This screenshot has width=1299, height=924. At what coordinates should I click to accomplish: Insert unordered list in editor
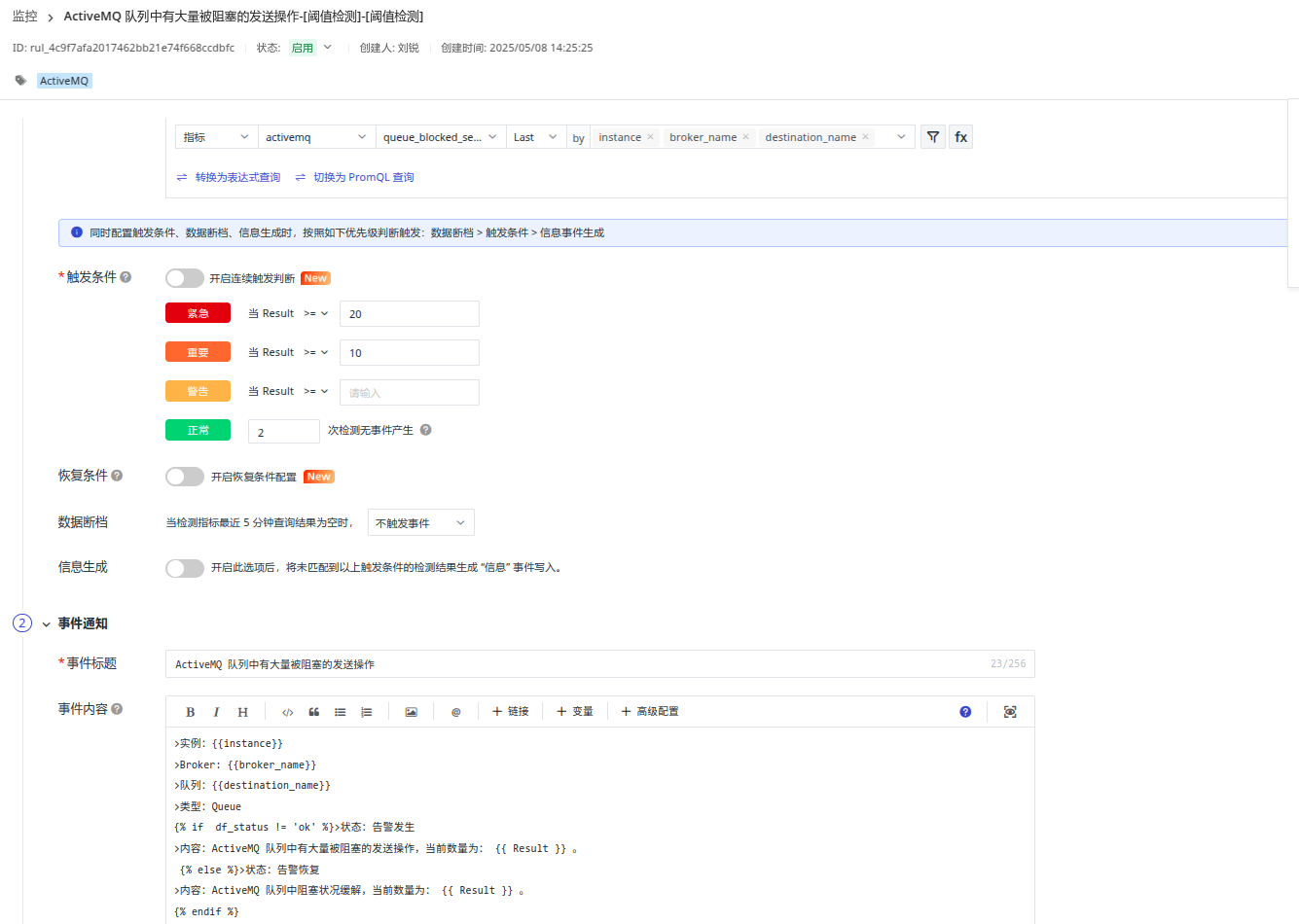click(340, 712)
